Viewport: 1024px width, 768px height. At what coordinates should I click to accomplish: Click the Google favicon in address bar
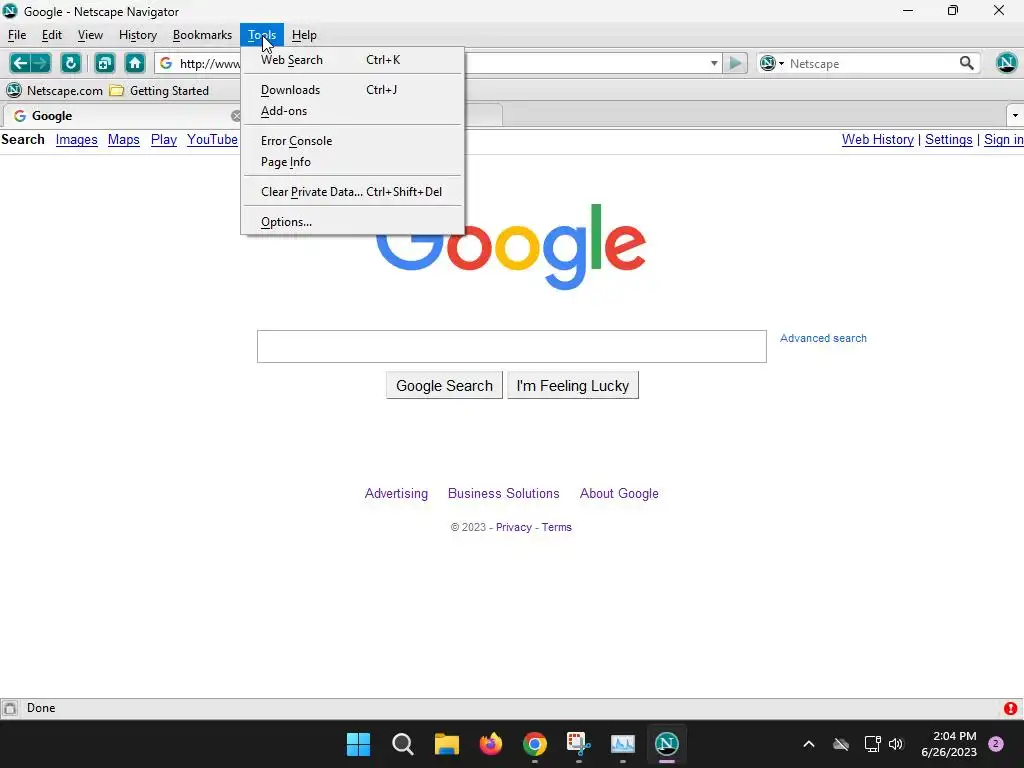pos(166,63)
